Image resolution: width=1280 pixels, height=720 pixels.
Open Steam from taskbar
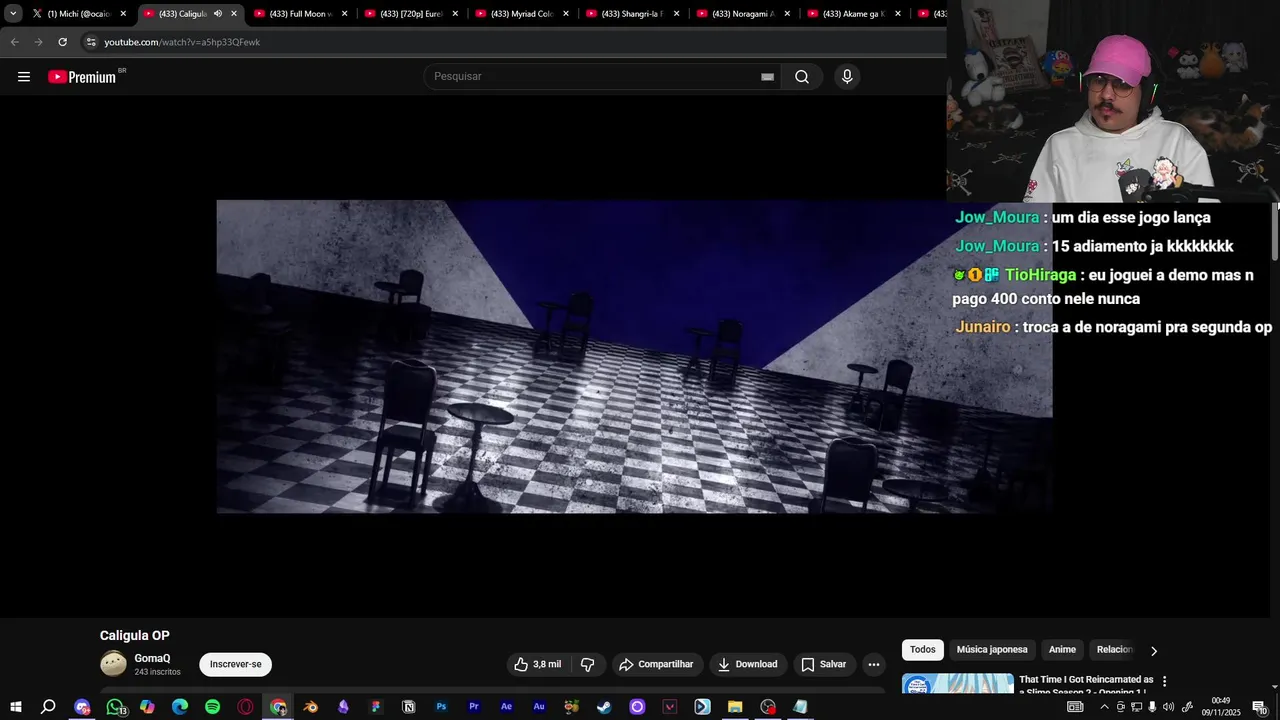click(x=604, y=707)
